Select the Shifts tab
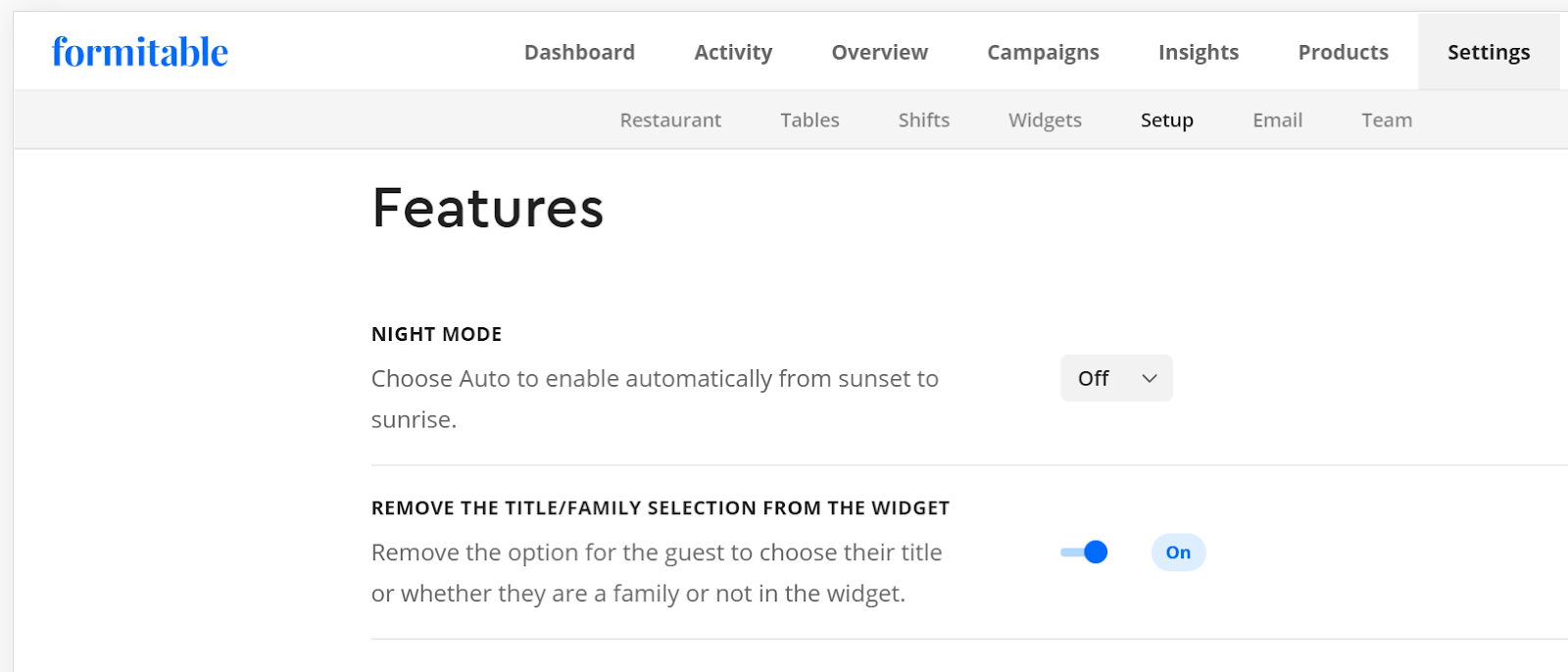The height and width of the screenshot is (672, 1568). 922,120
